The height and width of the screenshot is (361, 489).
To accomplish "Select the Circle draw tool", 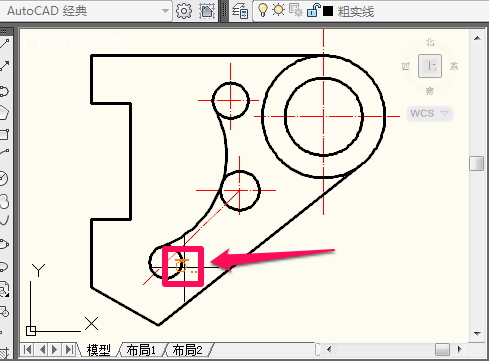I will (x=4, y=178).
